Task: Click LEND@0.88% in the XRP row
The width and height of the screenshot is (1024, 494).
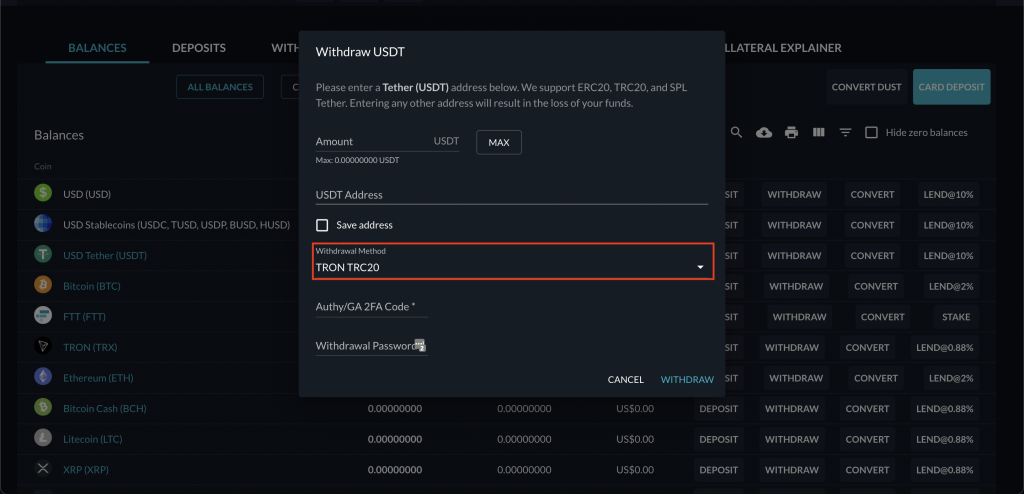Action: pos(944,470)
